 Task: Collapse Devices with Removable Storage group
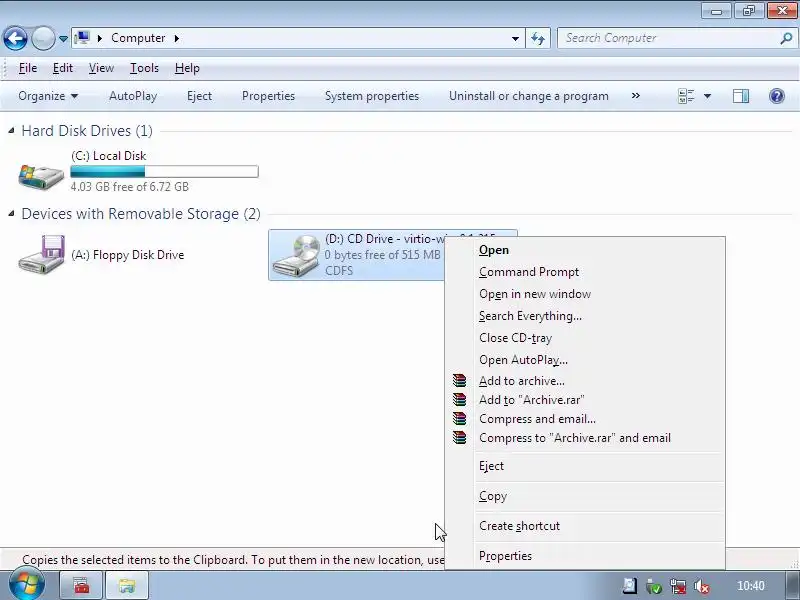coord(11,214)
